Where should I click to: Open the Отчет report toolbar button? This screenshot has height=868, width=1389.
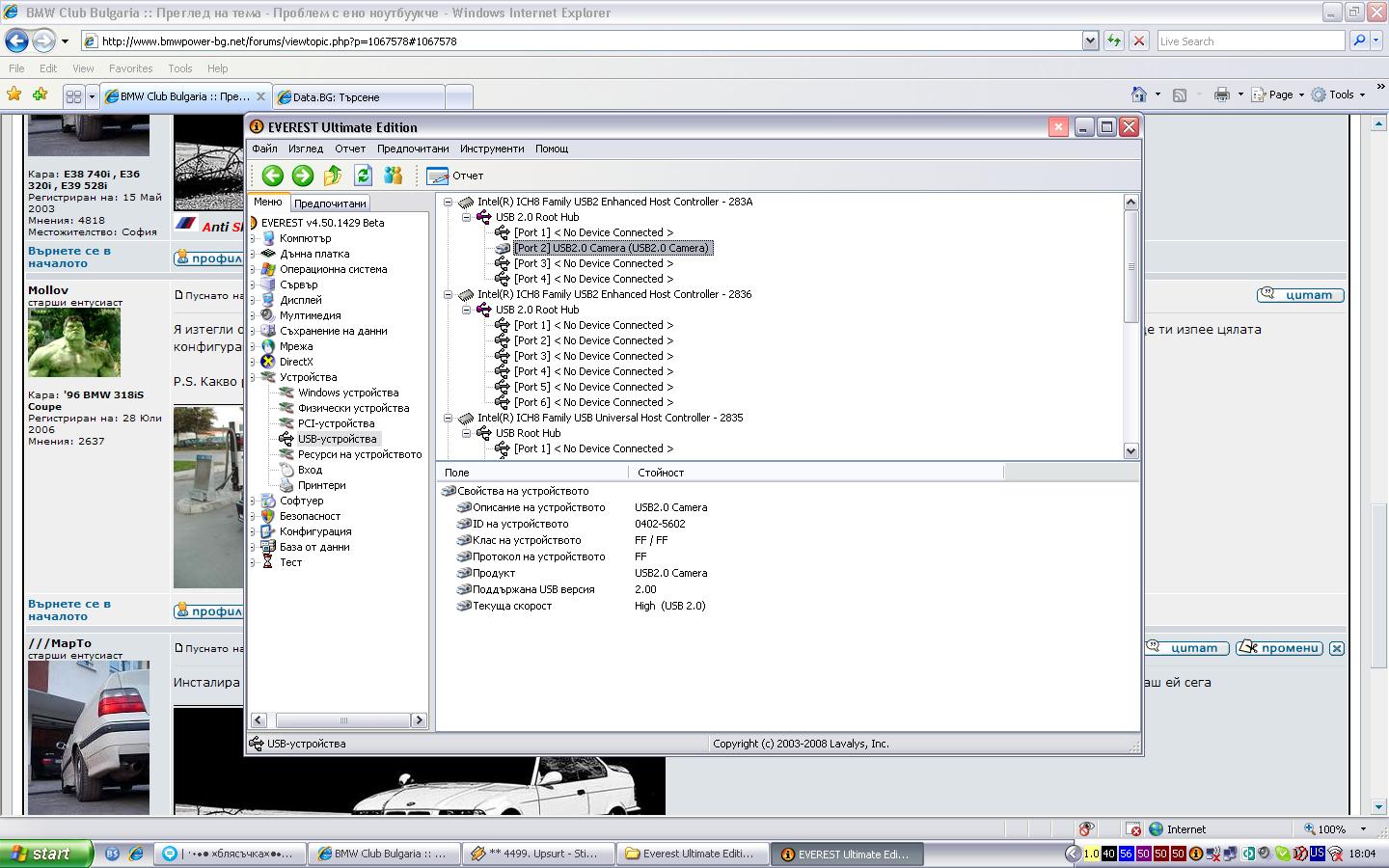point(455,176)
